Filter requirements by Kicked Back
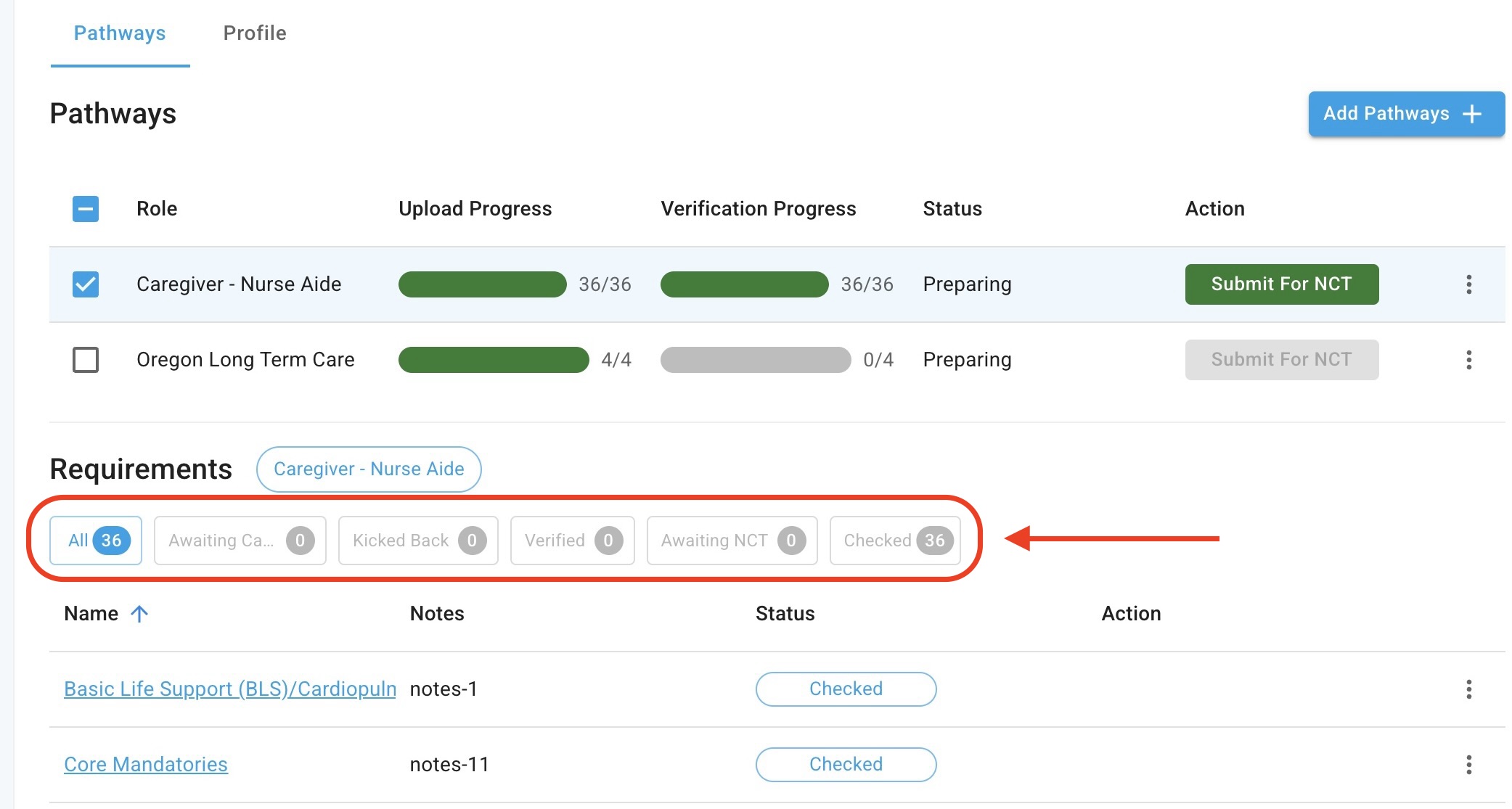Viewport: 1512px width, 809px height. point(418,541)
